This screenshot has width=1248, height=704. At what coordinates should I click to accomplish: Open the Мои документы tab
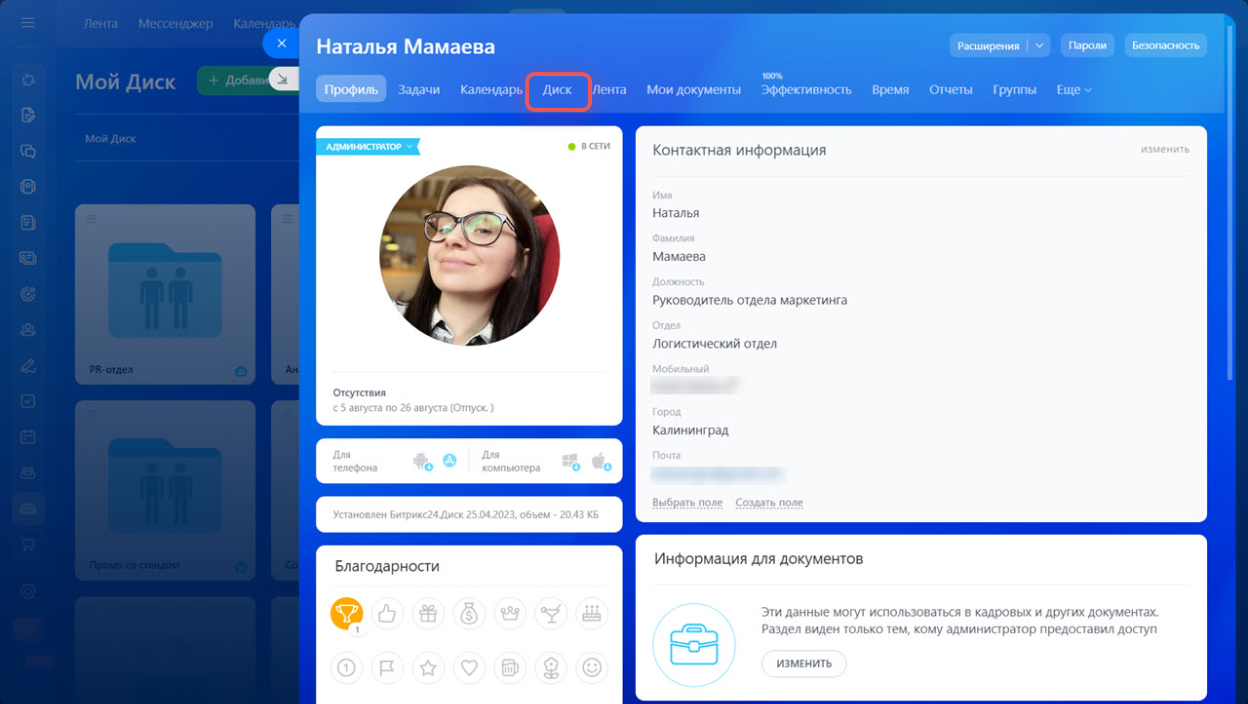pos(694,89)
